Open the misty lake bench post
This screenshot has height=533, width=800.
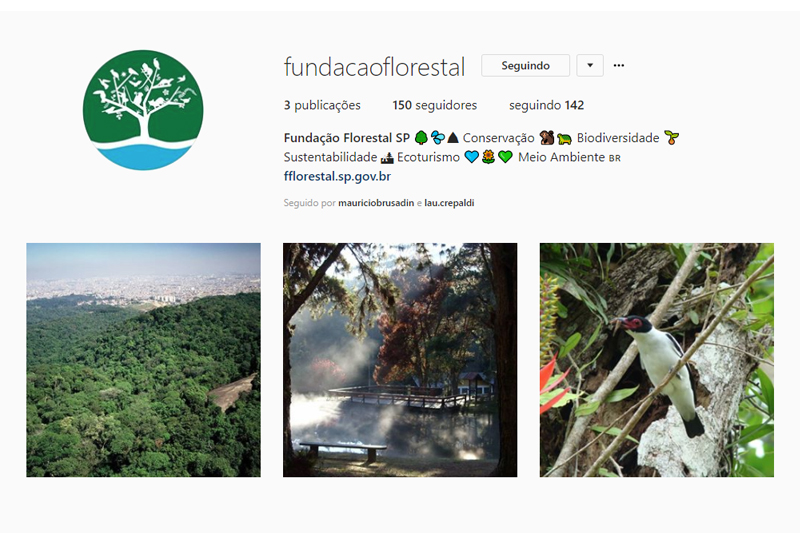[x=400, y=360]
